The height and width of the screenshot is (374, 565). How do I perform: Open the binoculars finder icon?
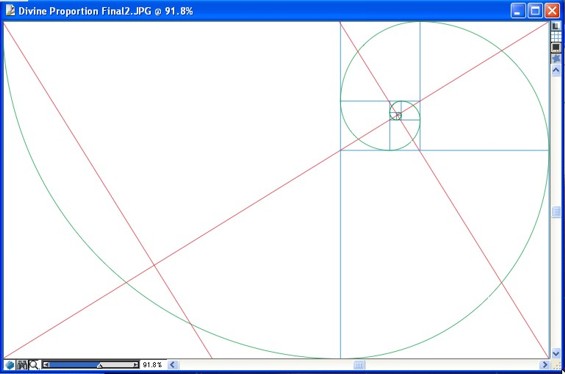coord(22,365)
